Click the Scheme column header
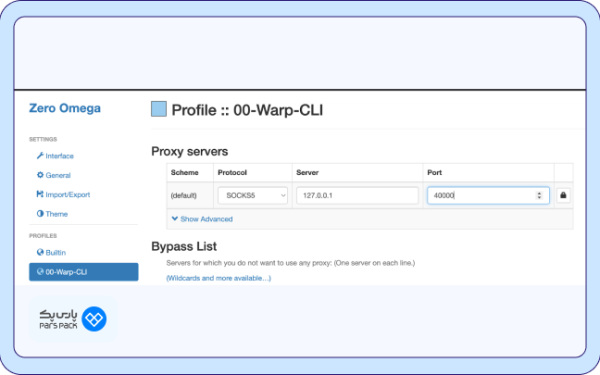 point(184,173)
